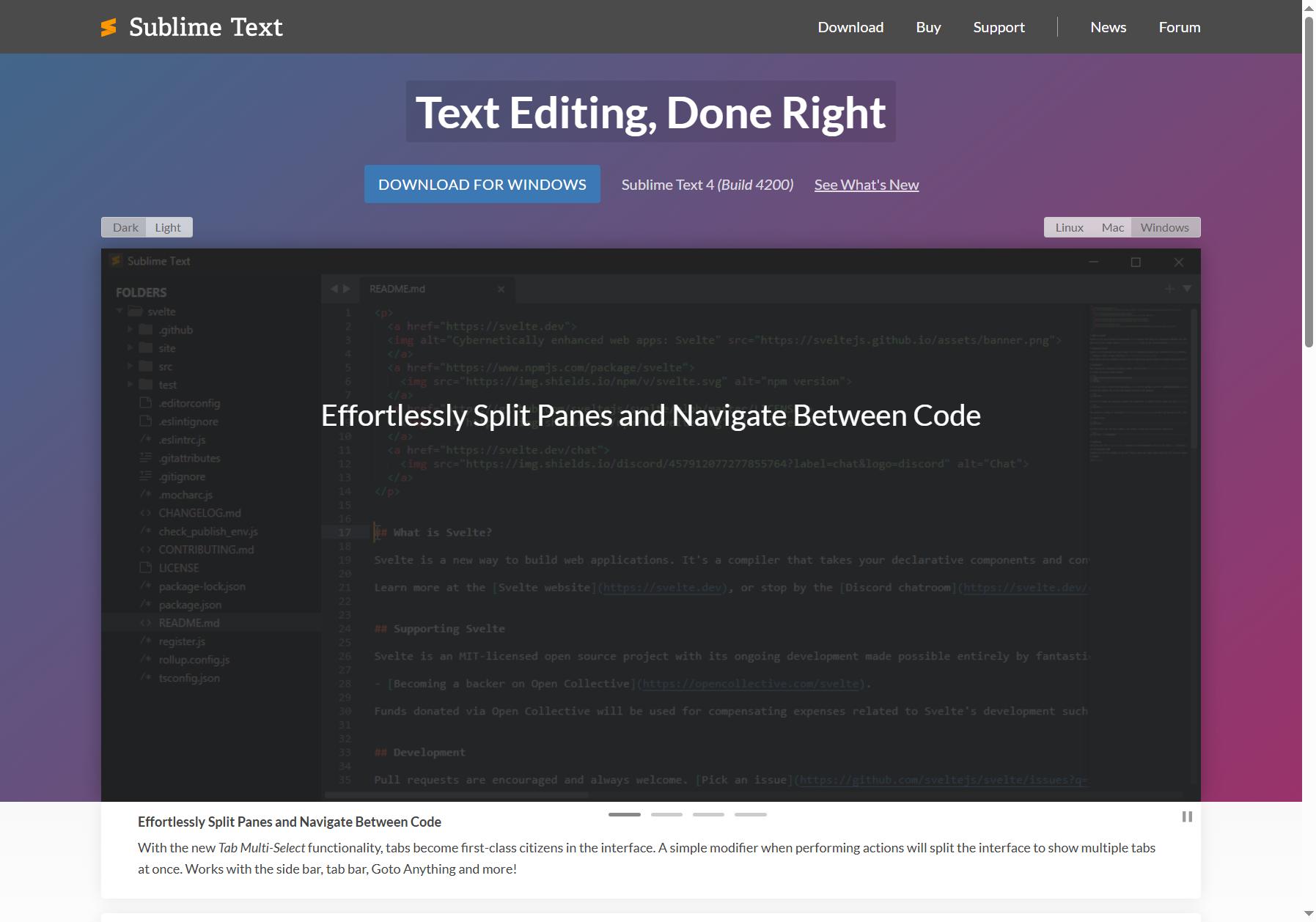The image size is (1316, 922).
Task: Open package-lock.json in sidebar
Action: 202,586
